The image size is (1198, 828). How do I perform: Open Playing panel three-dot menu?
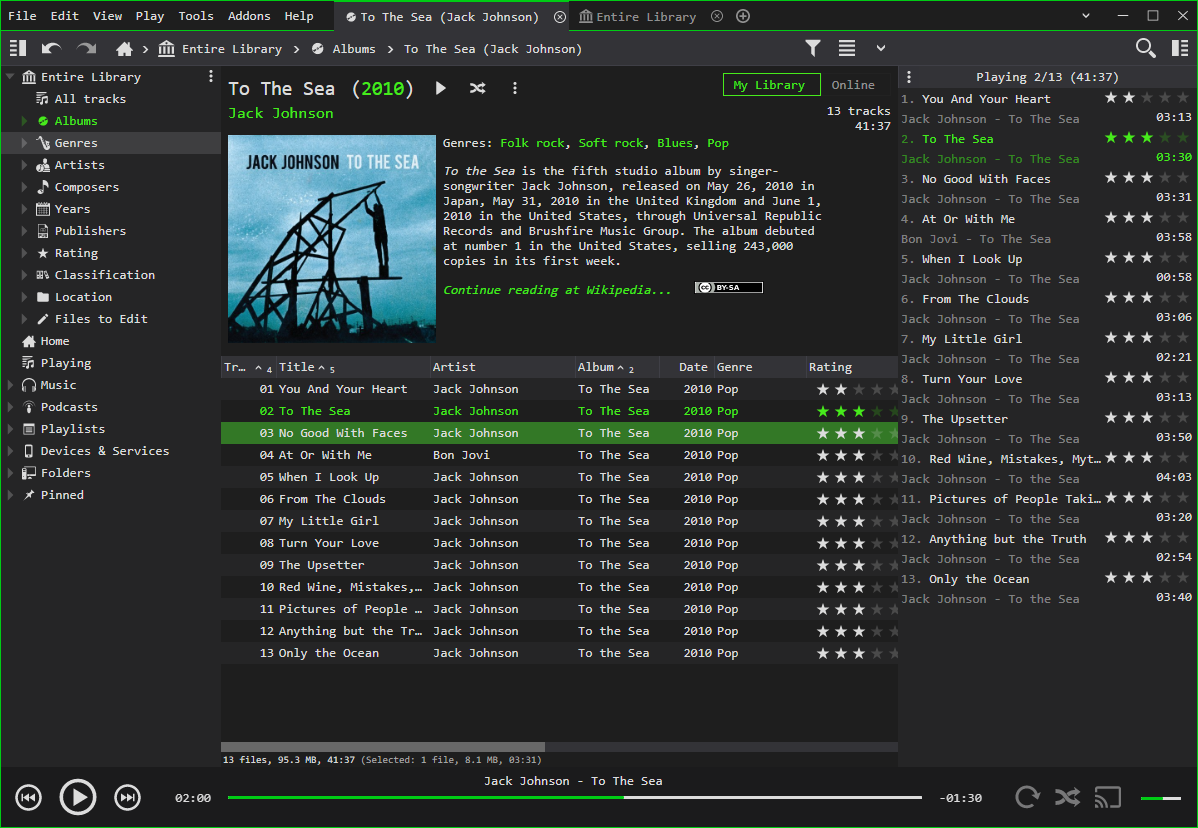[x=909, y=76]
